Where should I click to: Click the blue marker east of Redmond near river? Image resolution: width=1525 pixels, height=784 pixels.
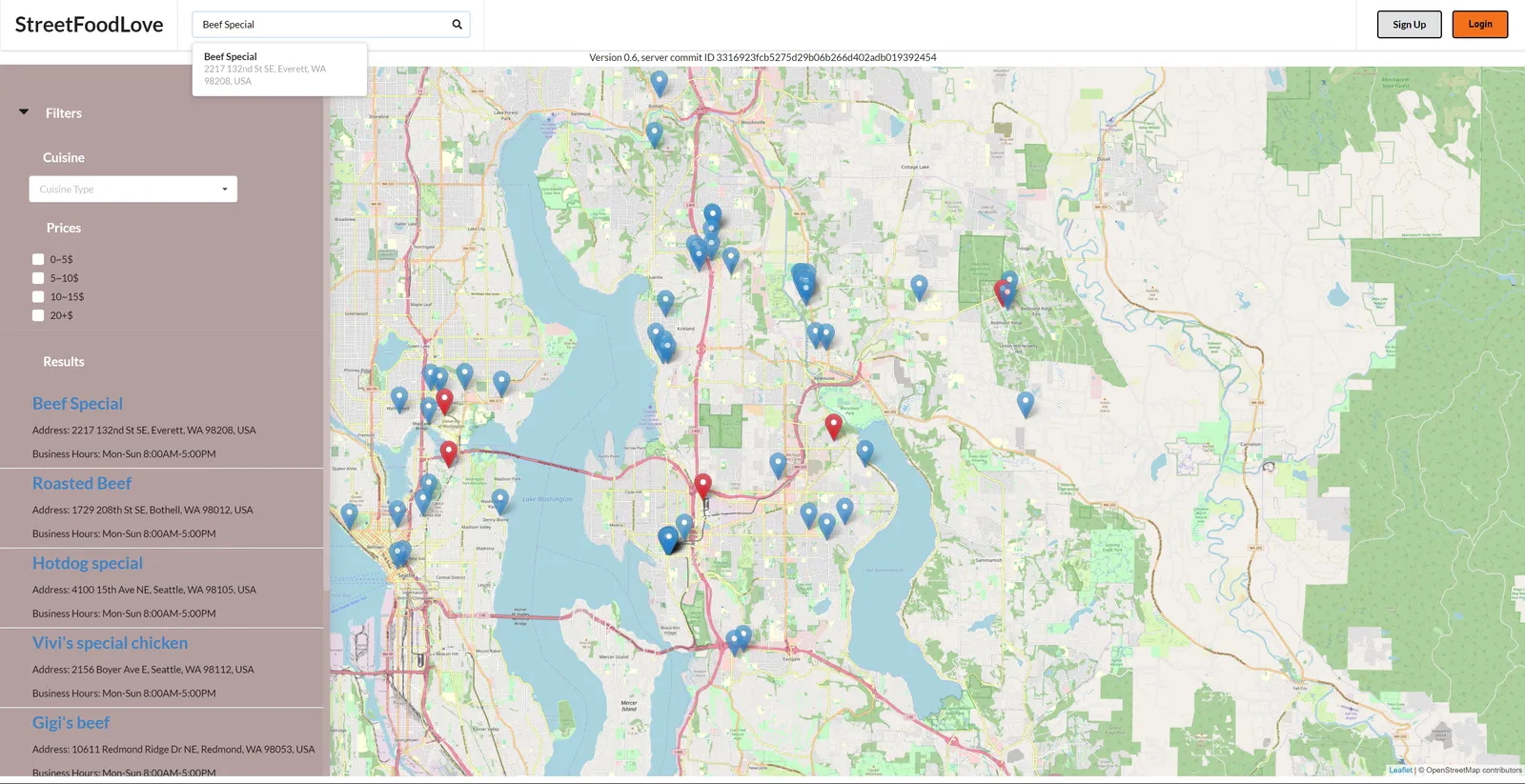coord(1025,404)
